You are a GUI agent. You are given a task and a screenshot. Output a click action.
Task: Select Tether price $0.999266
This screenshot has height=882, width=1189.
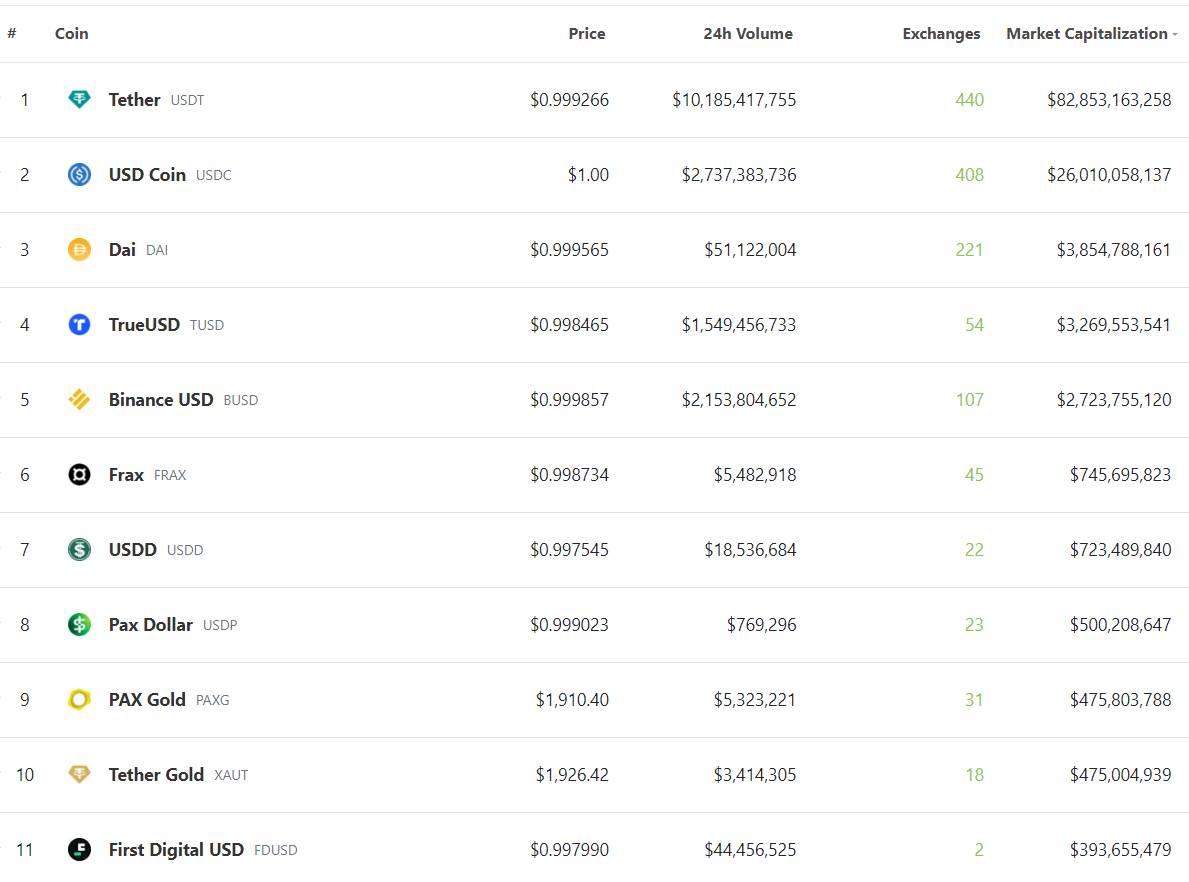569,99
